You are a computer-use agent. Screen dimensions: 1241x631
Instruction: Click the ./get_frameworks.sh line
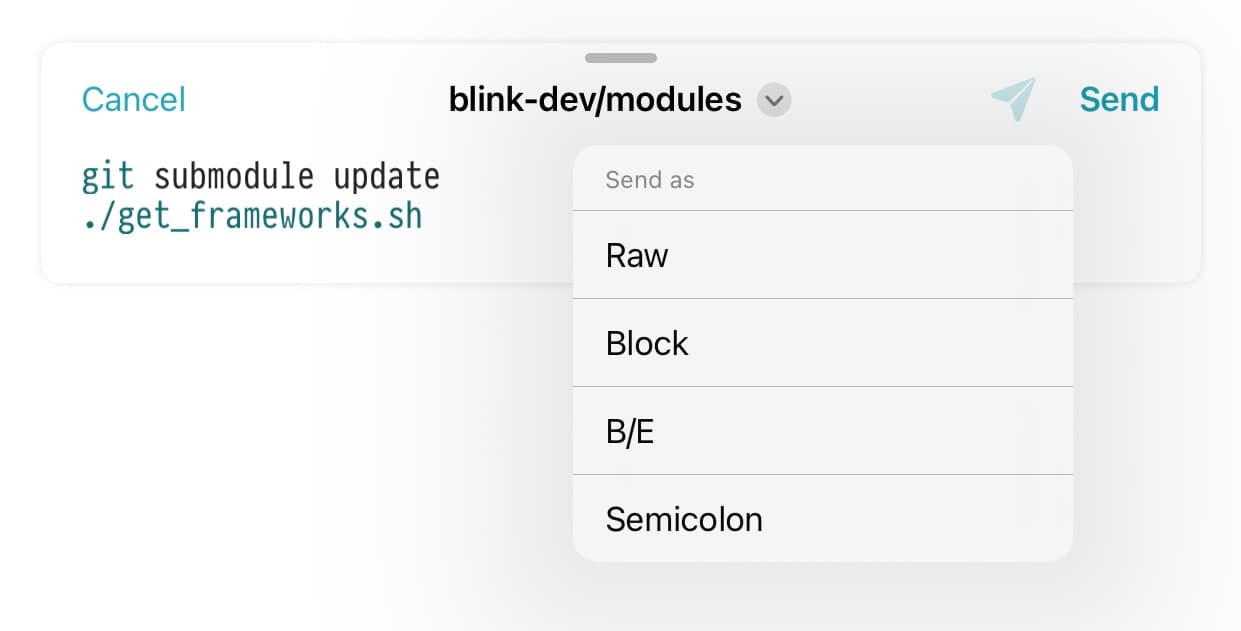[252, 216]
